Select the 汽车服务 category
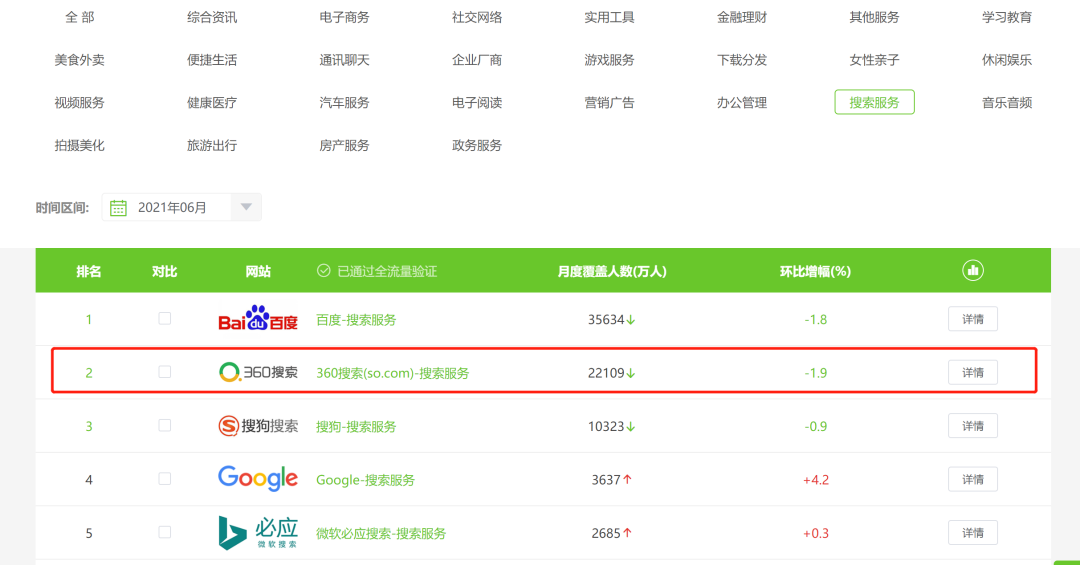Screen dimensions: 1080x565 click(344, 103)
